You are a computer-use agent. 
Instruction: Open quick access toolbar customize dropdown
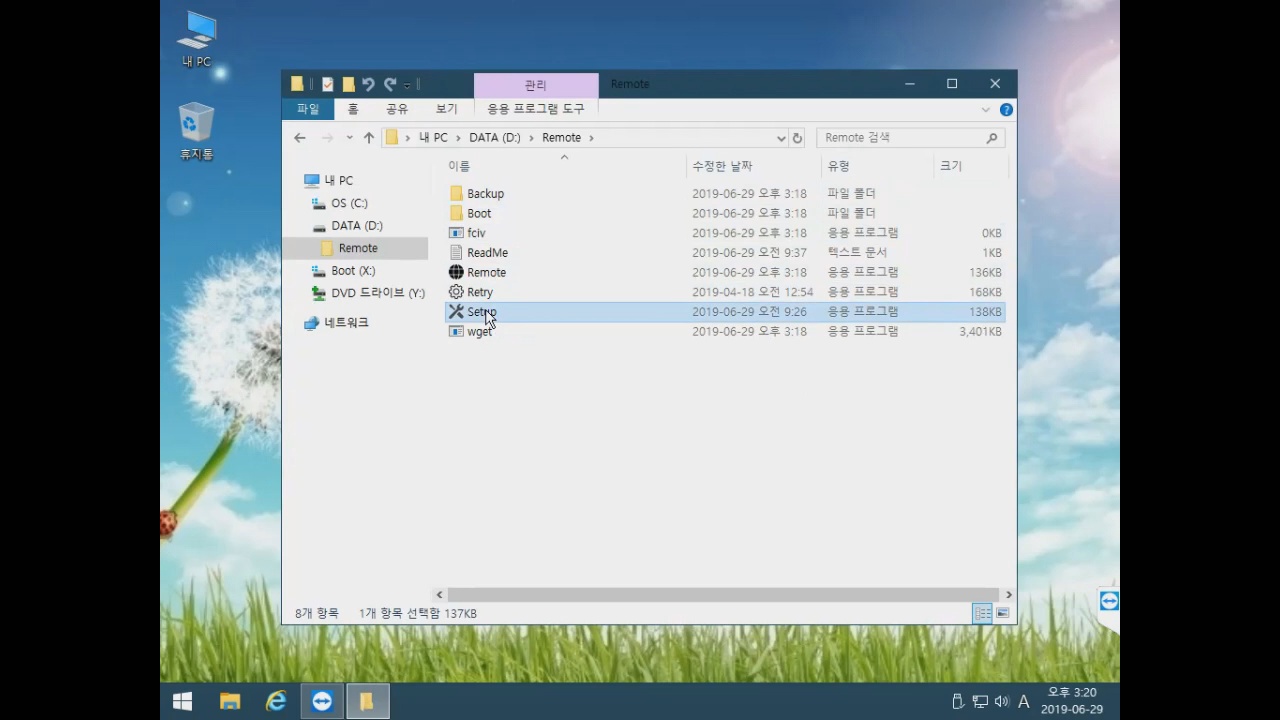tap(407, 85)
